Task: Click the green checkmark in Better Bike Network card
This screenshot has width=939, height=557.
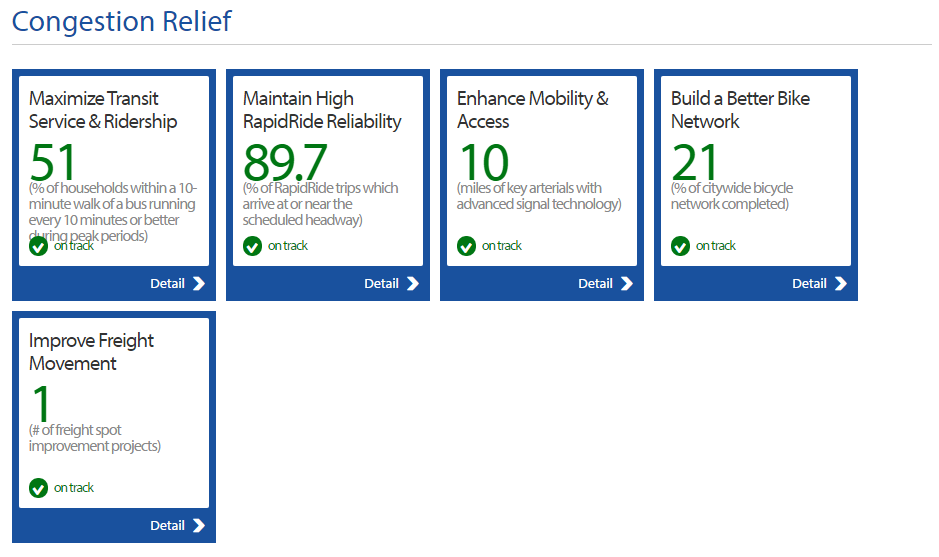Action: 680,246
